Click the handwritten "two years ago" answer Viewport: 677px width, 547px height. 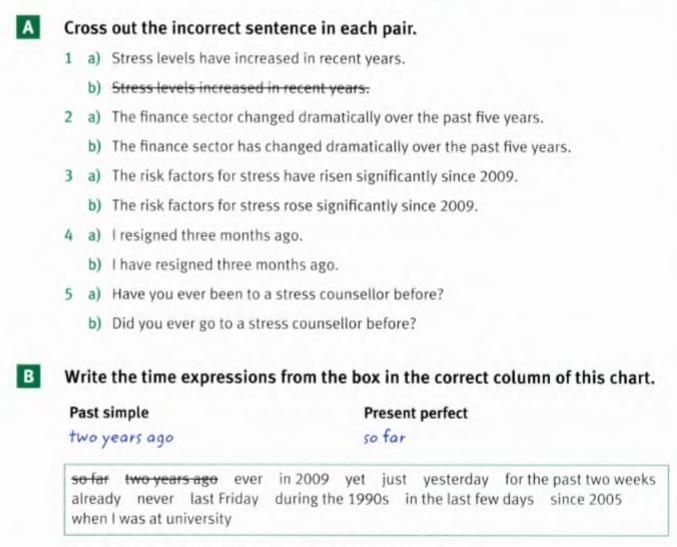121,437
